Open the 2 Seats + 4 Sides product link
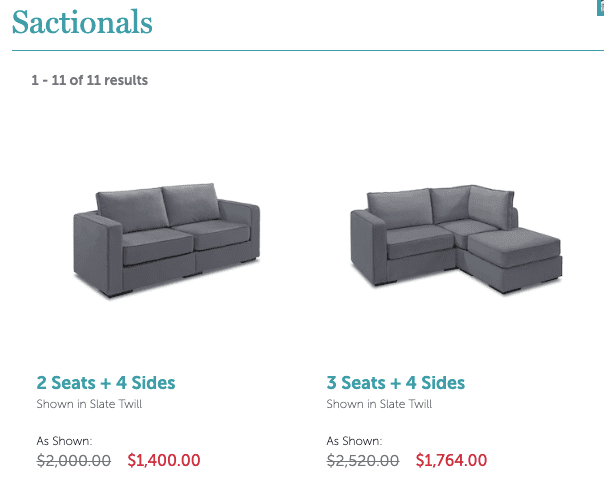The height and width of the screenshot is (490, 604). tap(106, 383)
